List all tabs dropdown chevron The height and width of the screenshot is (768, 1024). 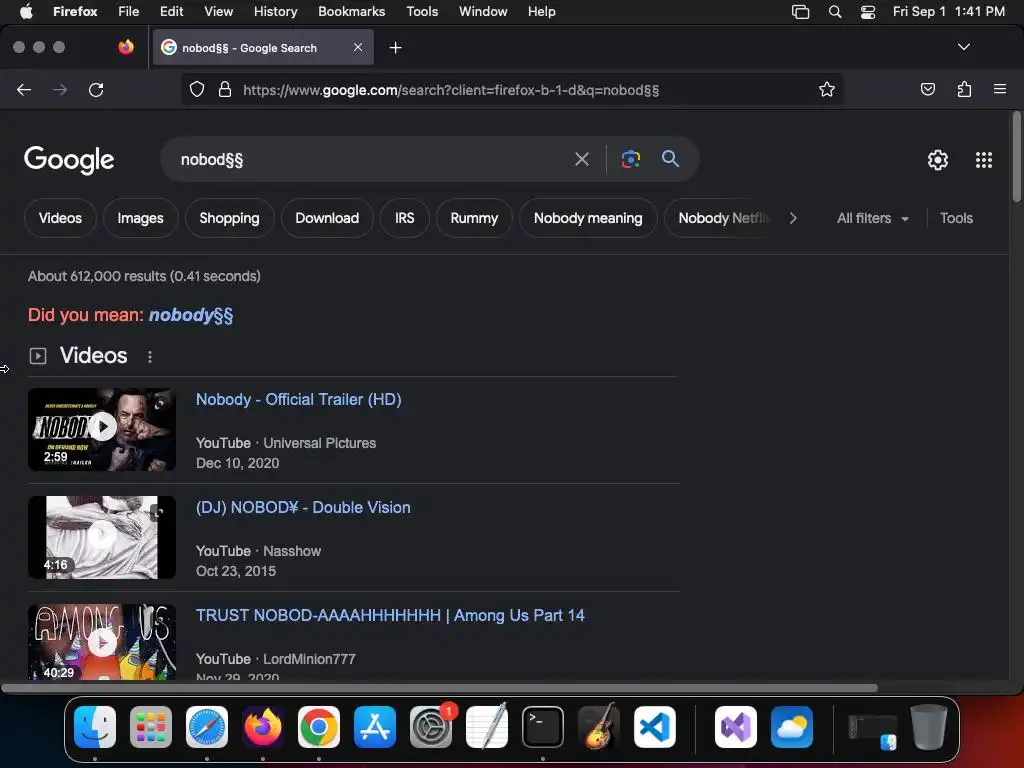coord(963,47)
